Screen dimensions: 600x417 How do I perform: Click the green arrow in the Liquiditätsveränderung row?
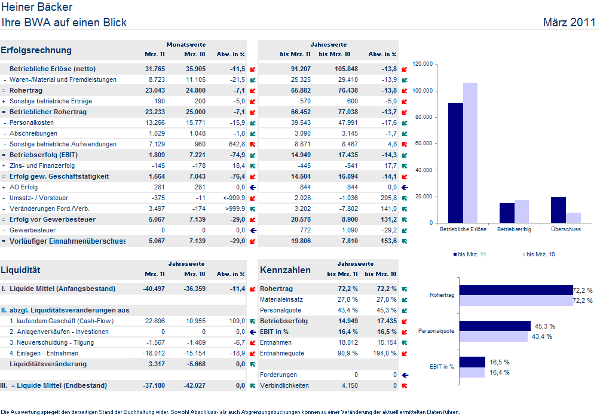(x=253, y=364)
